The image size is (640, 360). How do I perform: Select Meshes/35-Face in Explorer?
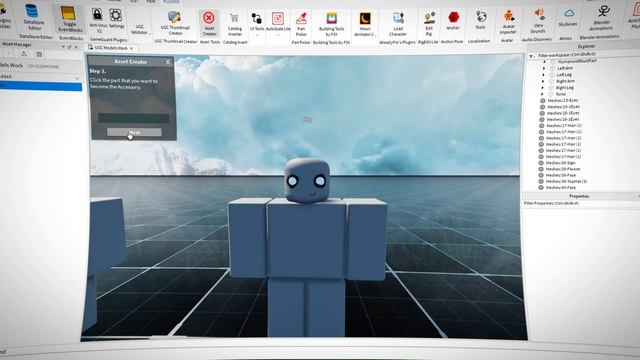(560, 175)
